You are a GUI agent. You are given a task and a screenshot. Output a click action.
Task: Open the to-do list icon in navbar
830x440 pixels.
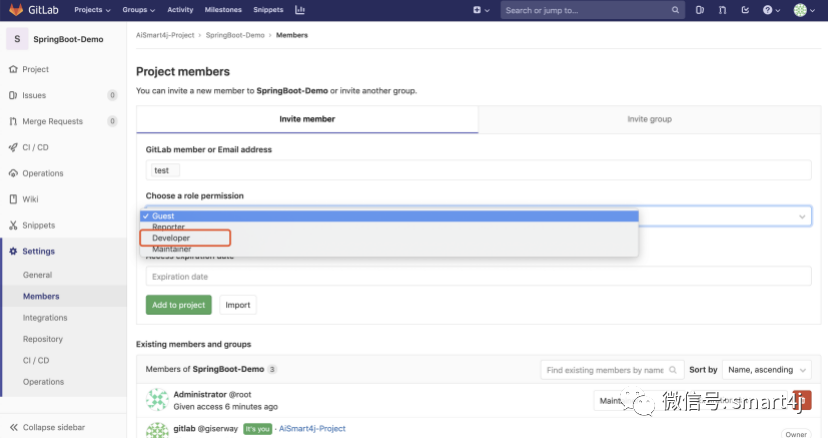pyautogui.click(x=745, y=10)
